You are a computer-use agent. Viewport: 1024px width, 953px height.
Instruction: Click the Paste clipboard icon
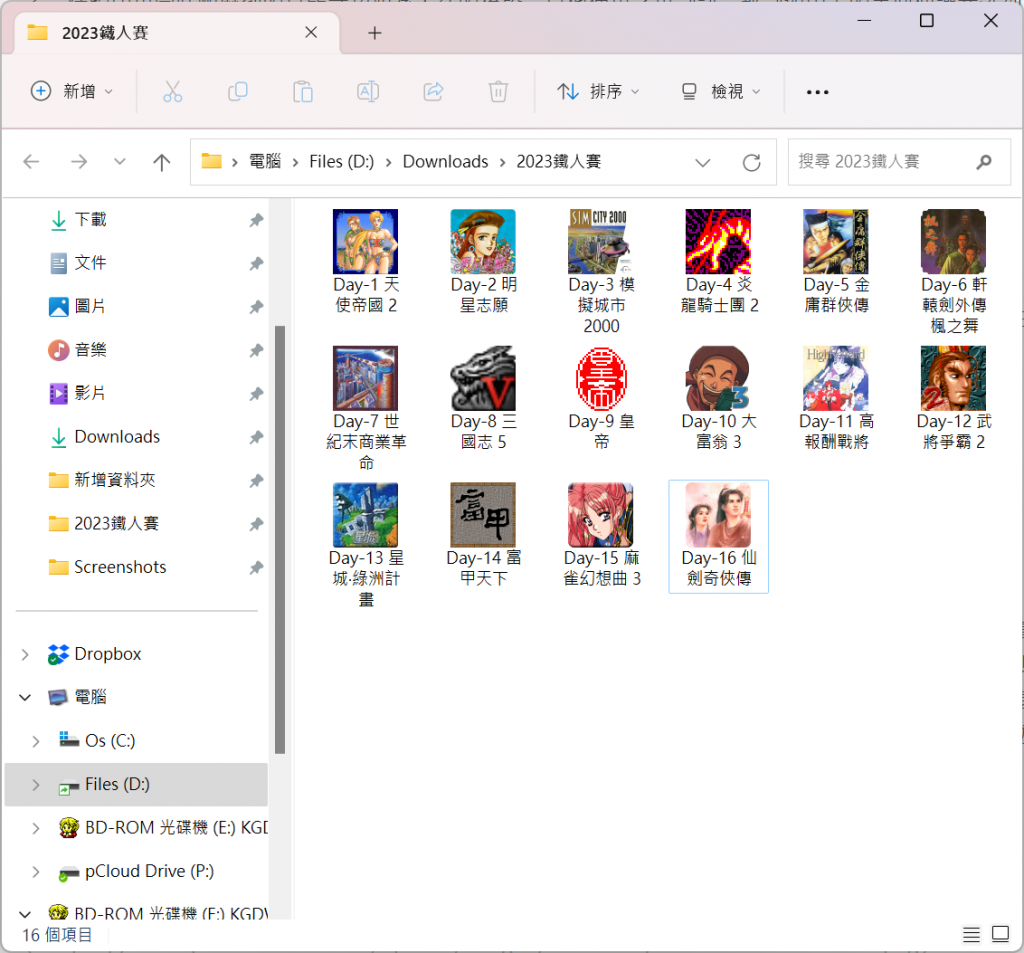pyautogui.click(x=303, y=91)
